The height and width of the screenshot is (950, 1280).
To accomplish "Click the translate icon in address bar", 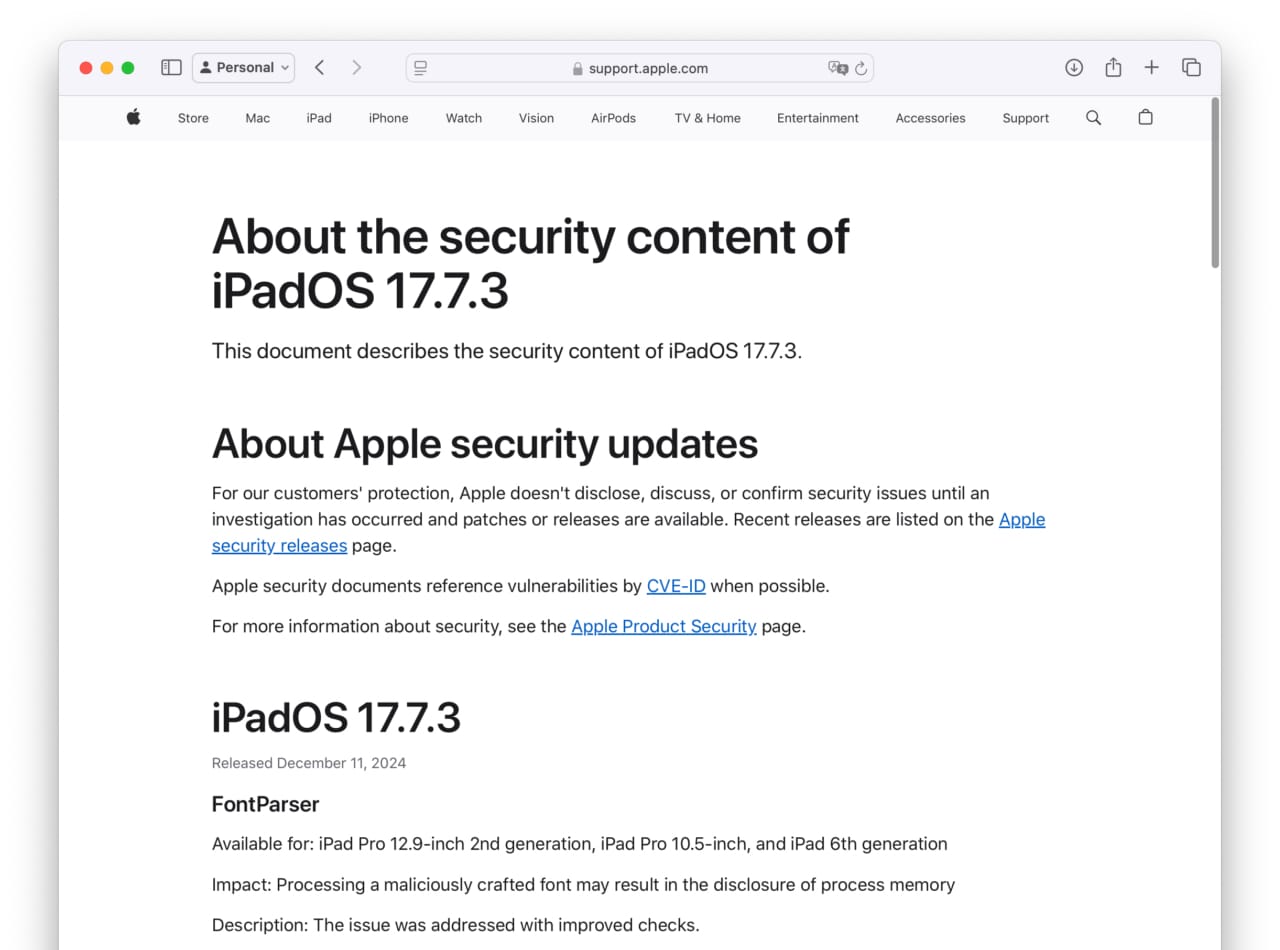I will coord(838,68).
